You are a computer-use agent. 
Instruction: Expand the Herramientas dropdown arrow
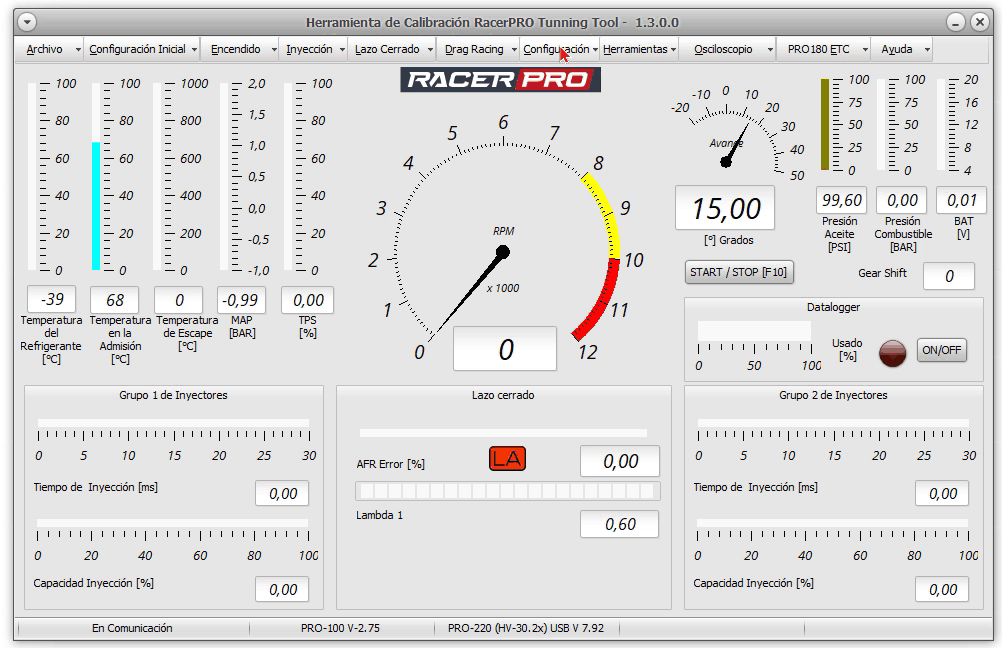click(673, 50)
